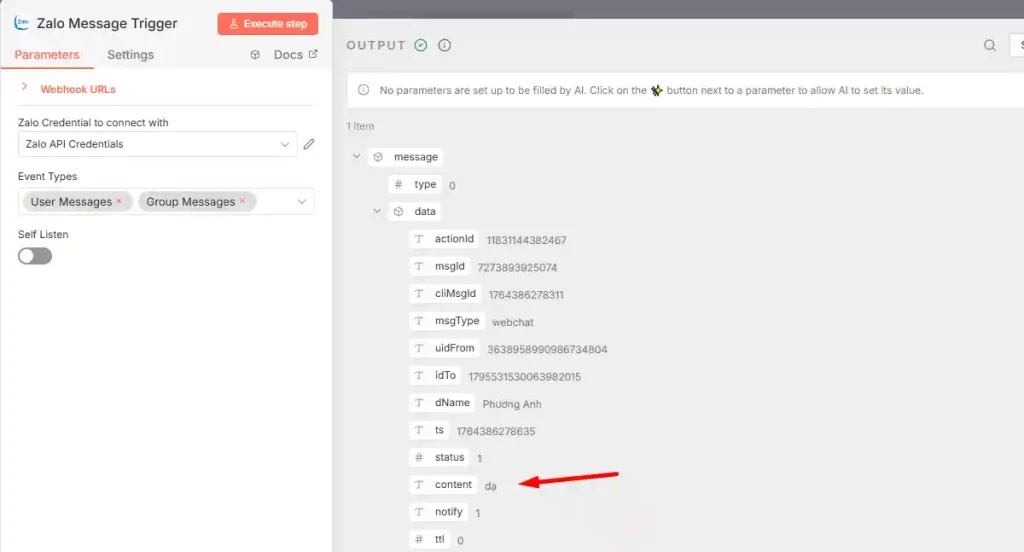The image size is (1024, 552).
Task: Click the text icon beside ts
Action: pyautogui.click(x=419, y=430)
